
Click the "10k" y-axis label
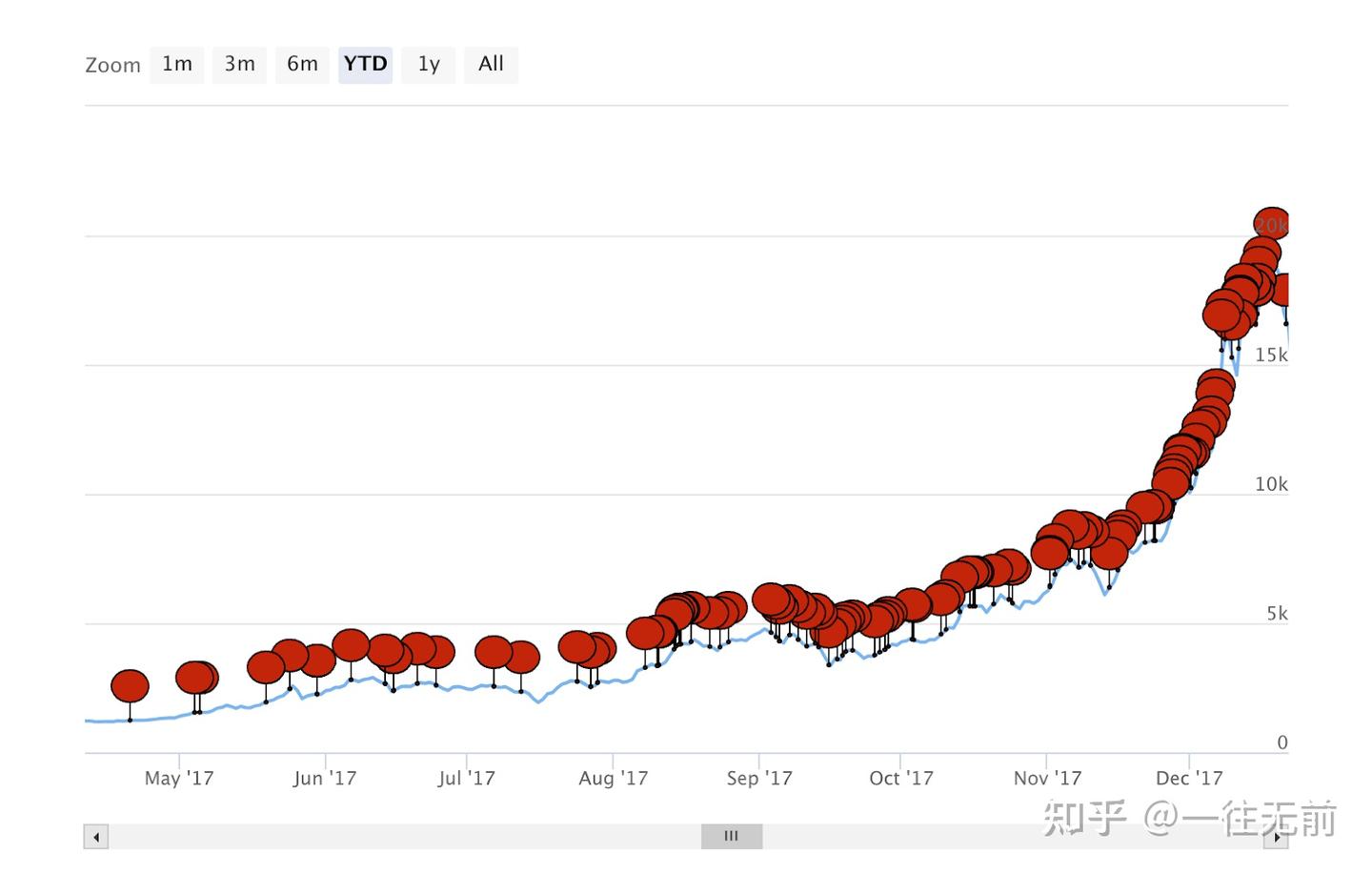pyautogui.click(x=1271, y=484)
